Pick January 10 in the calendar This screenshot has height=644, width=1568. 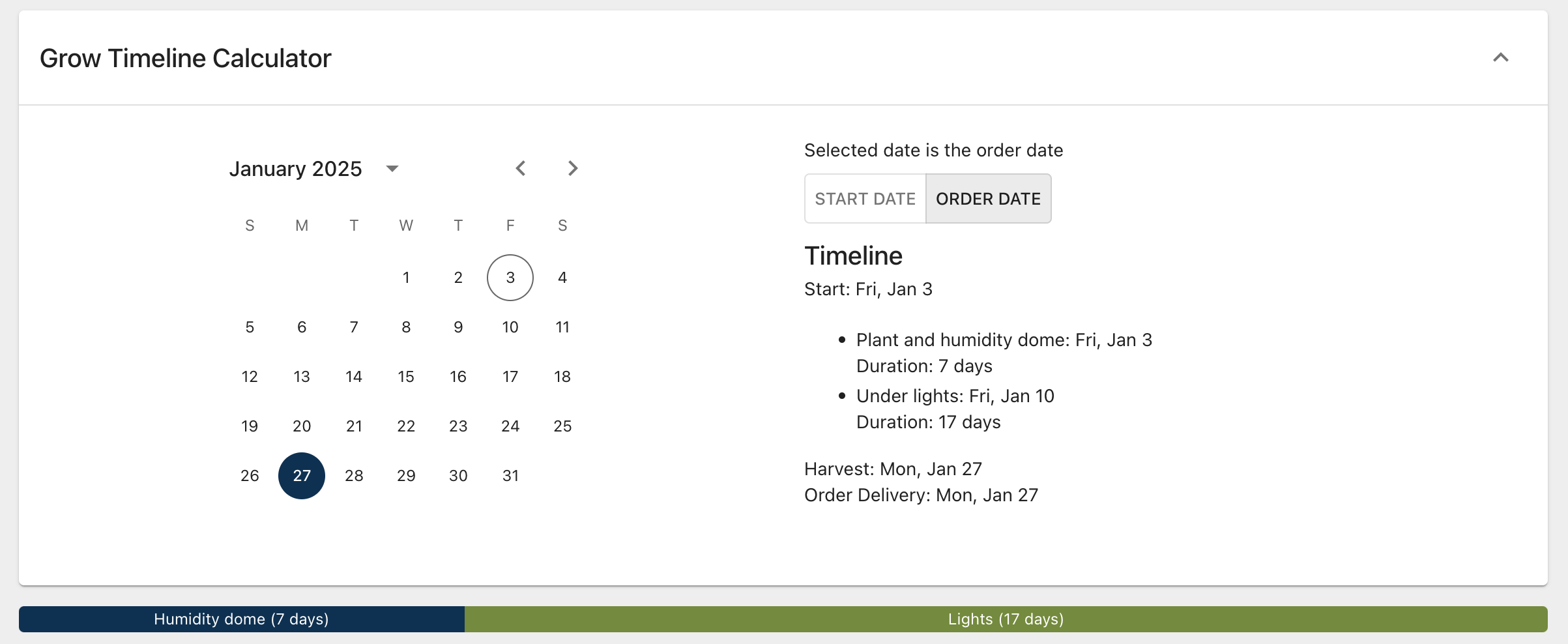(510, 327)
